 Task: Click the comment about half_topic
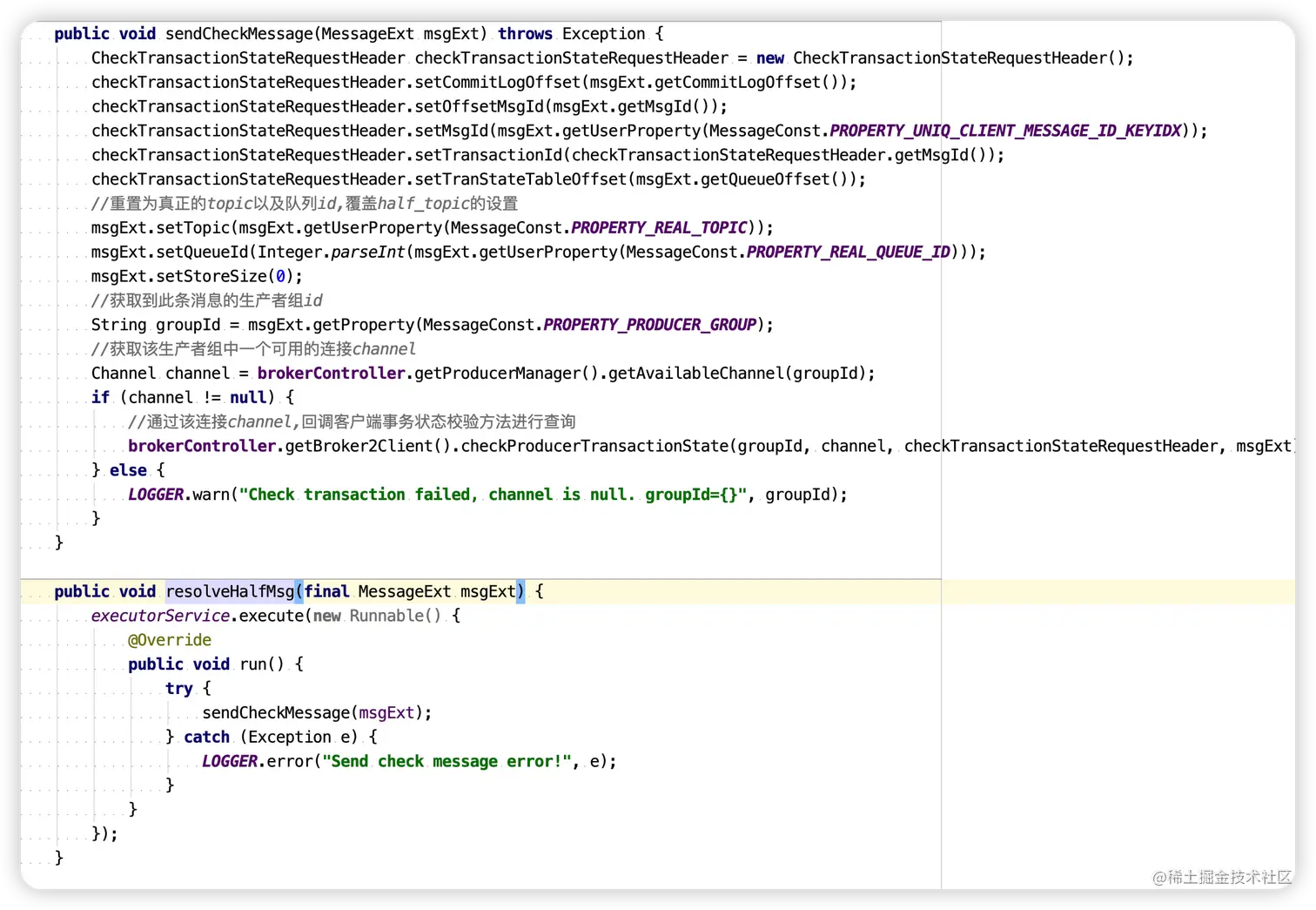(x=305, y=204)
